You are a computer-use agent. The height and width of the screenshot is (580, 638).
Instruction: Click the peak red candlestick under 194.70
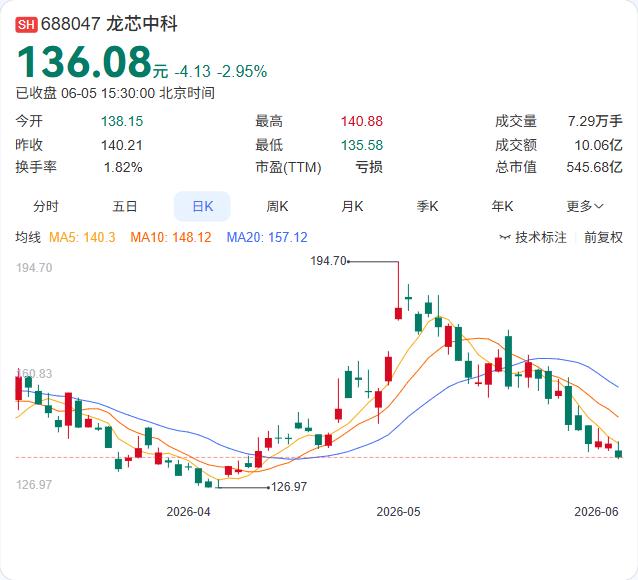(x=398, y=313)
